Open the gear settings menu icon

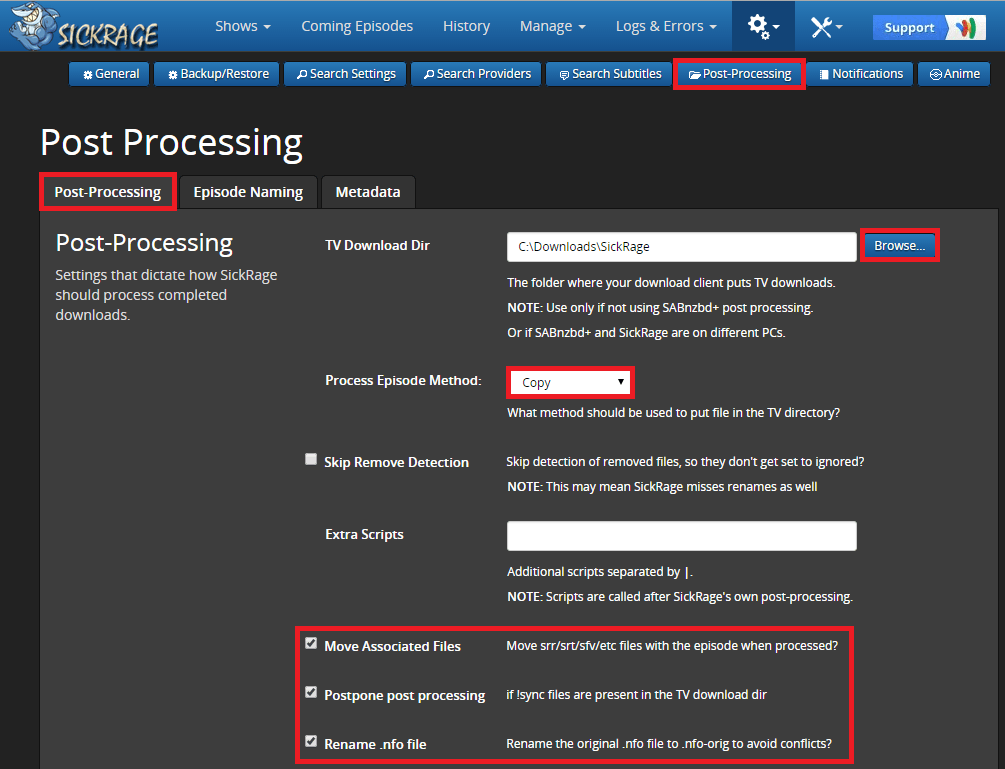[763, 27]
